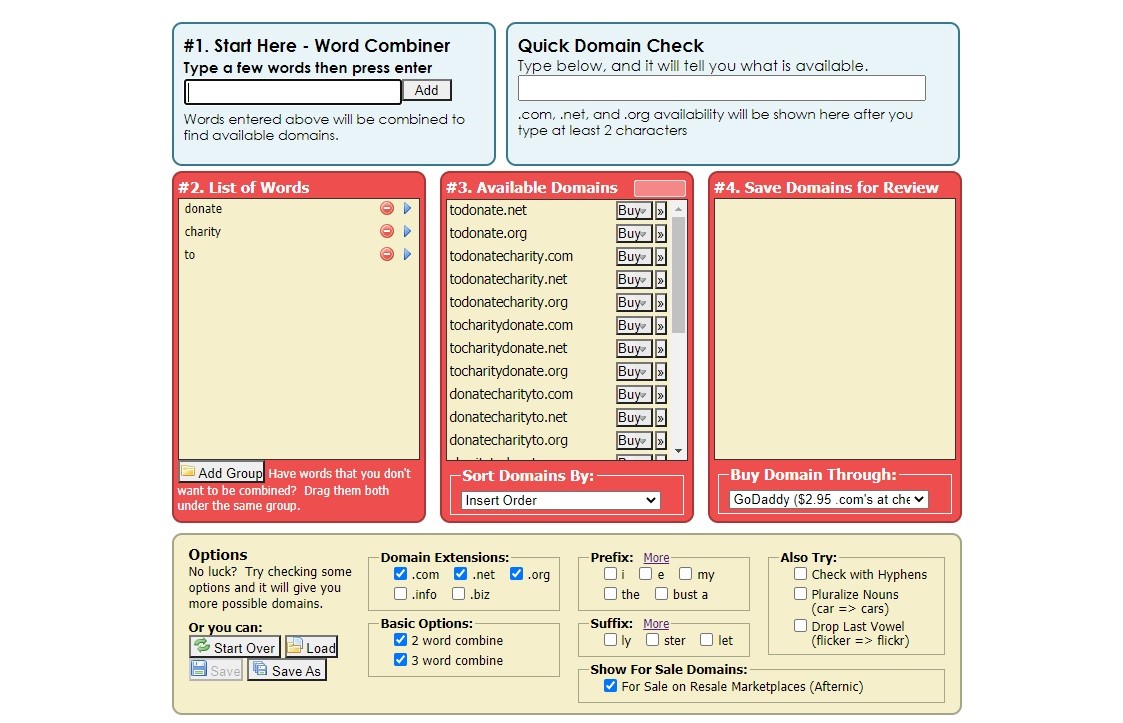Focus the Quick Domain Check input
This screenshot has width=1123, height=723.
pos(722,88)
